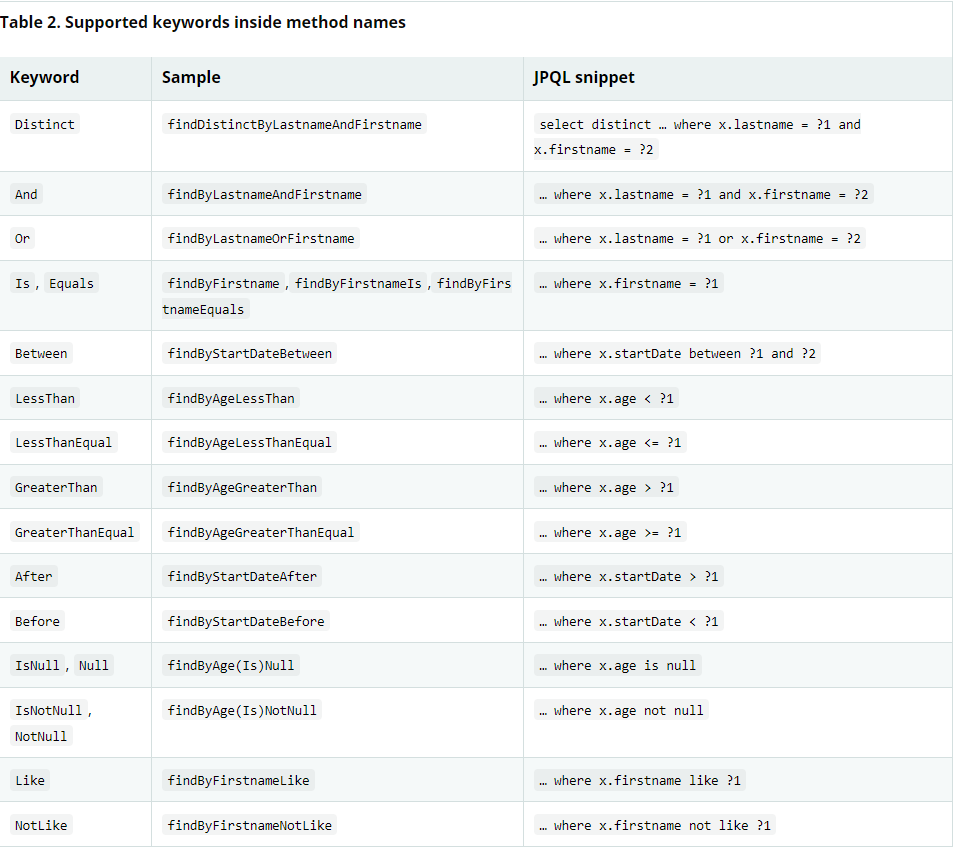The width and height of the screenshot is (958, 847).
Task: Click the JPQL snippet column header
Action: tap(584, 78)
